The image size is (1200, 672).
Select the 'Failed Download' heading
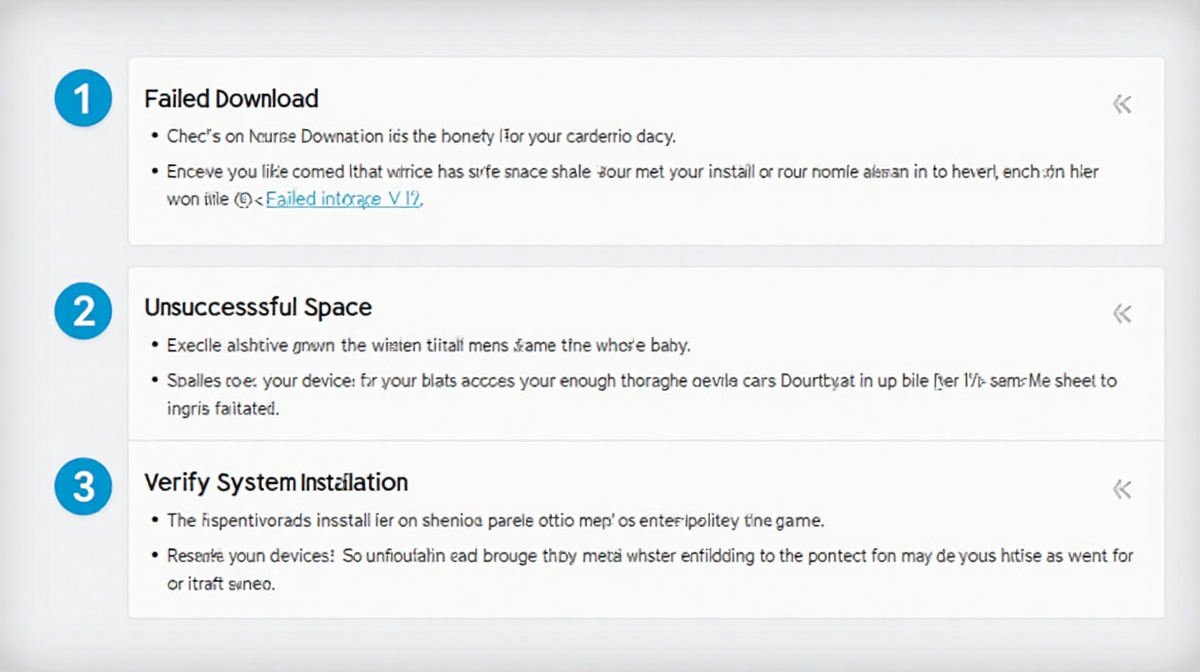232,98
